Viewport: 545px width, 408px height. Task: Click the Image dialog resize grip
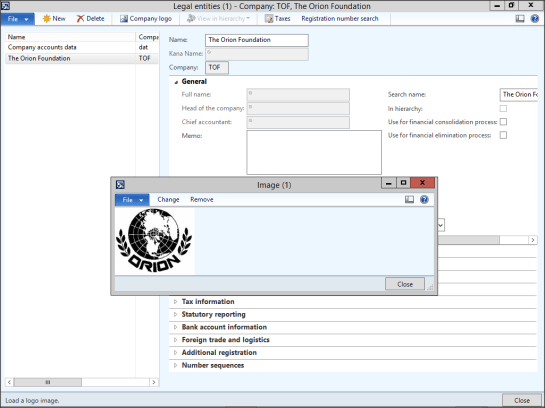click(430, 287)
